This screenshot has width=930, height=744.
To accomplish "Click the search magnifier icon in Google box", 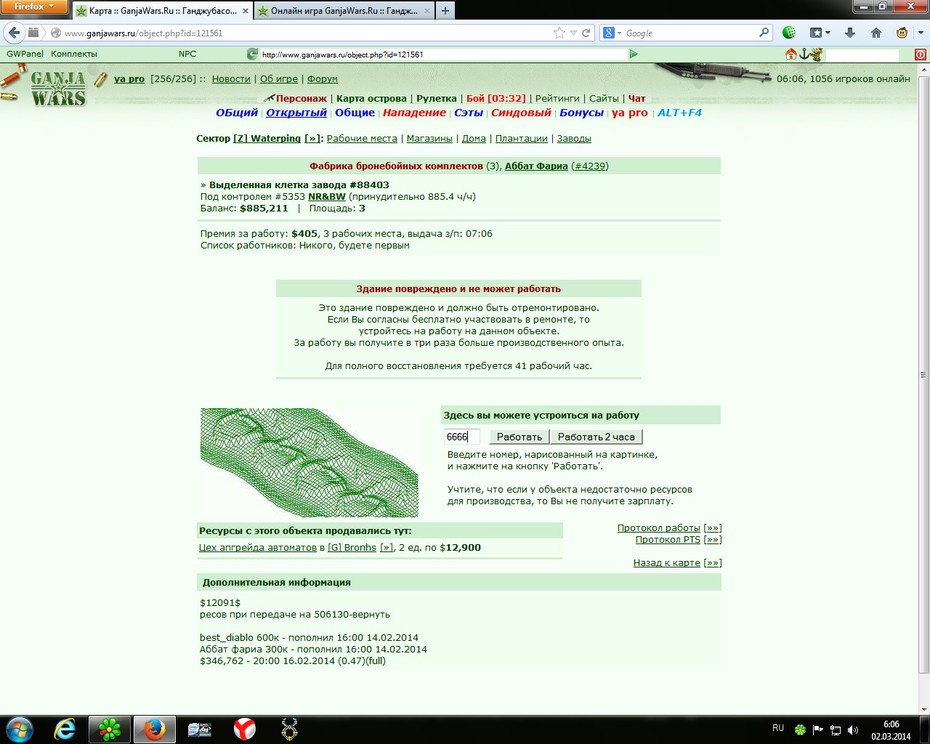I will [x=764, y=33].
